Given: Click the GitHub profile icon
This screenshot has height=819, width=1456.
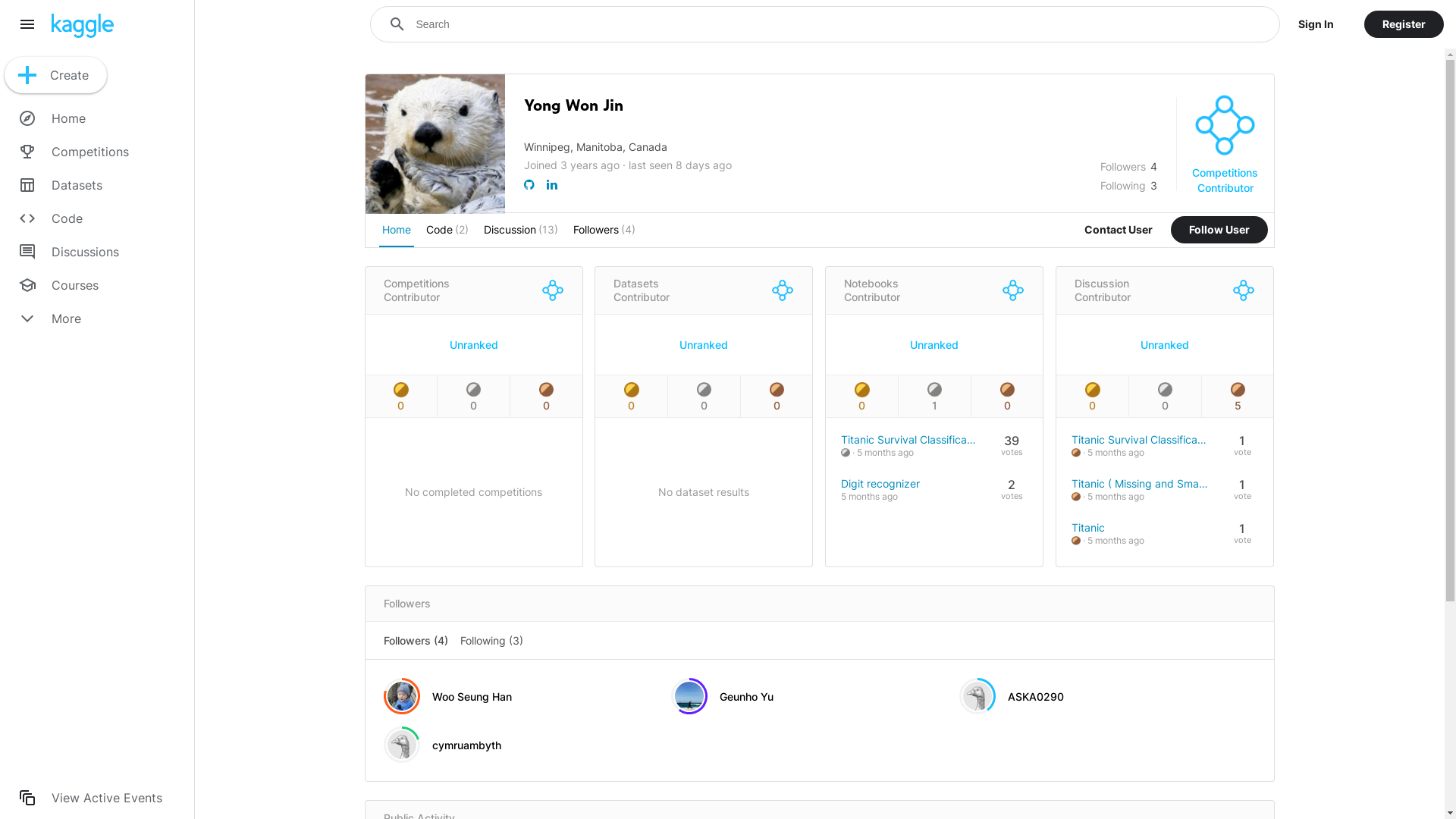Looking at the screenshot, I should point(529,185).
